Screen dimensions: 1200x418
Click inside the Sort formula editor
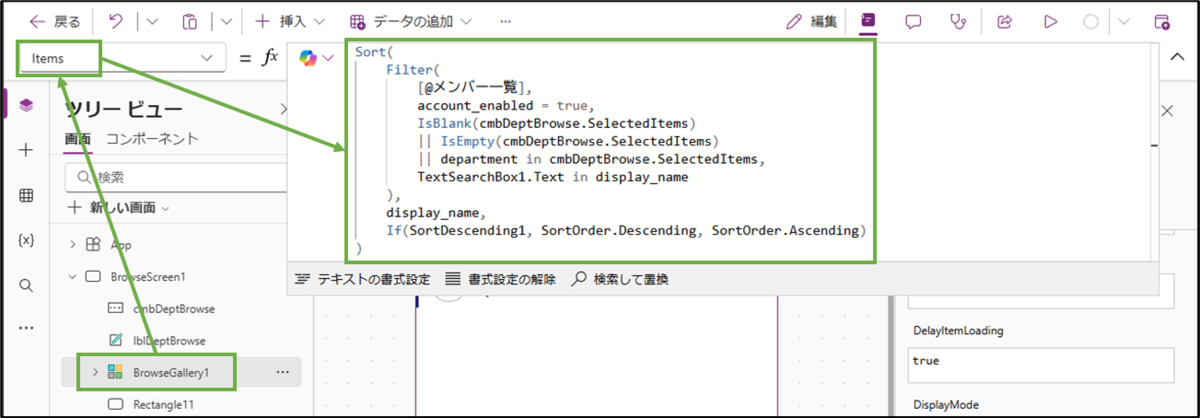click(610, 151)
